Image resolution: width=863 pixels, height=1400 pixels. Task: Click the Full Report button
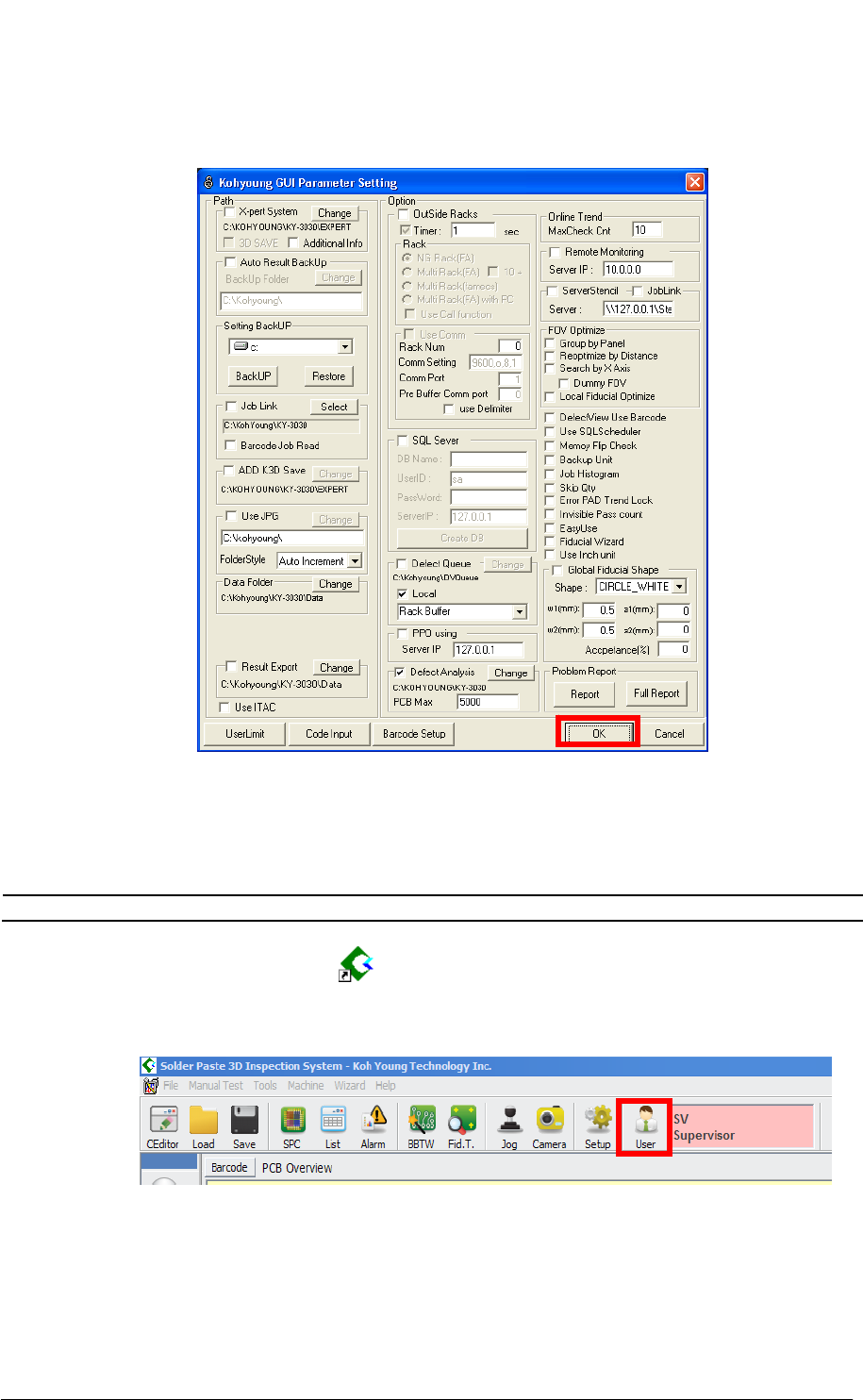656,693
